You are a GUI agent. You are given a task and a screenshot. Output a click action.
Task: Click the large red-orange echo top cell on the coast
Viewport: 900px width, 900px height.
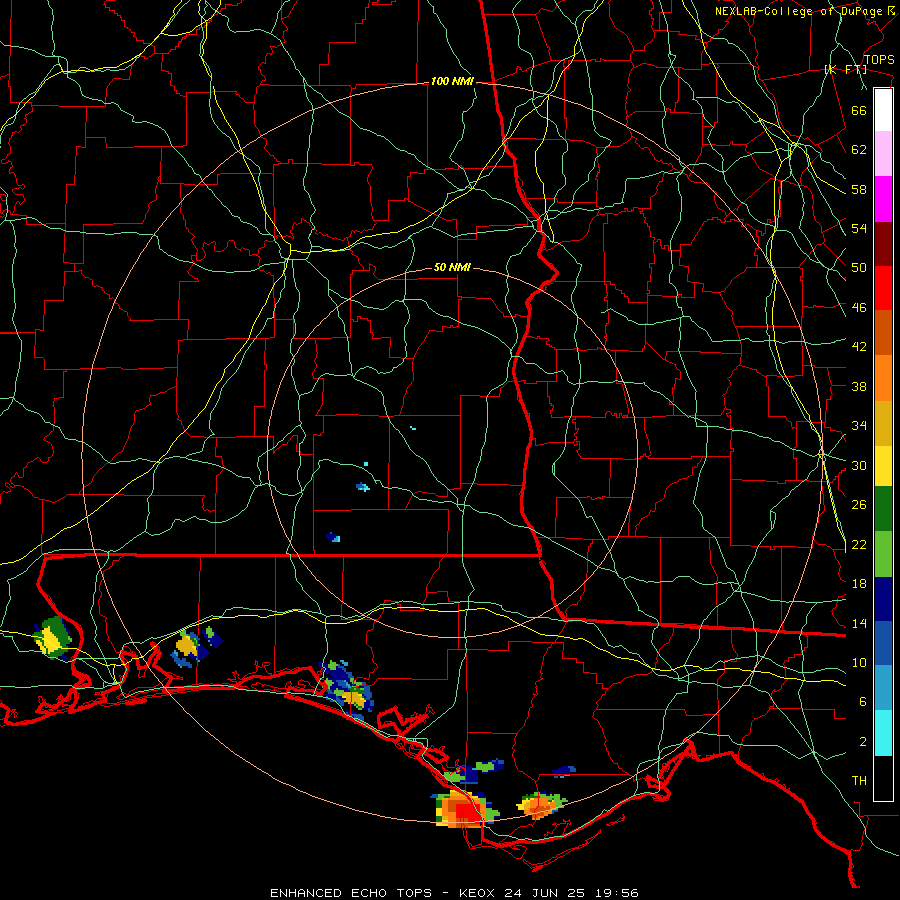[x=464, y=809]
